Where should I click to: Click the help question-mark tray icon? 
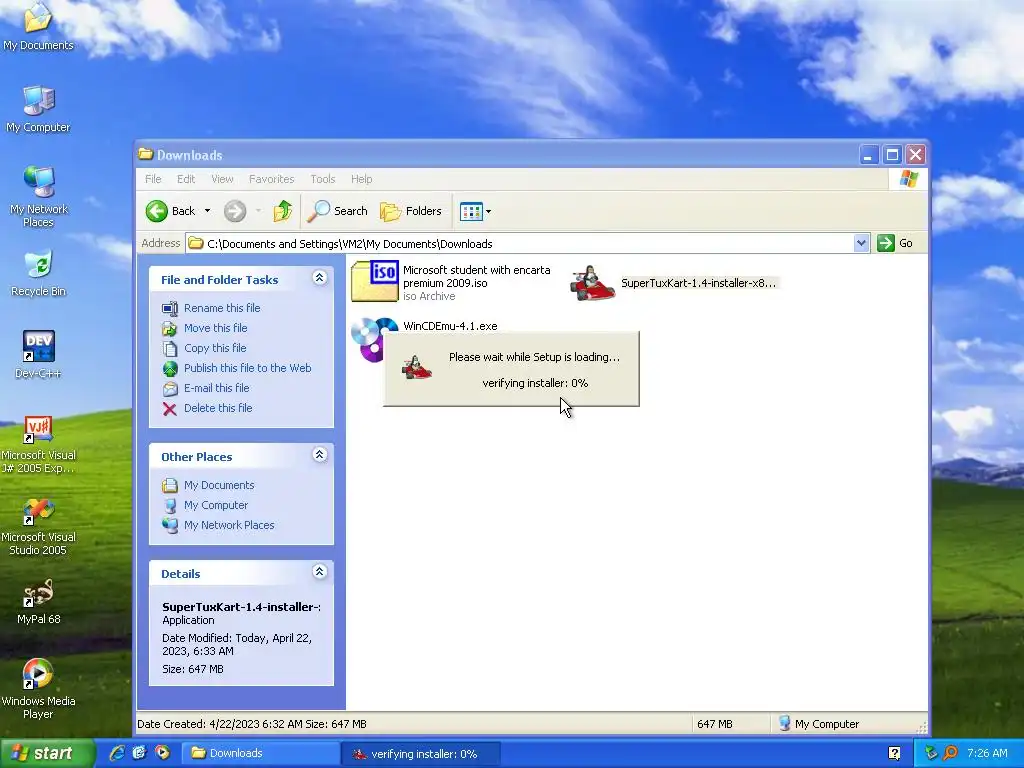point(895,753)
